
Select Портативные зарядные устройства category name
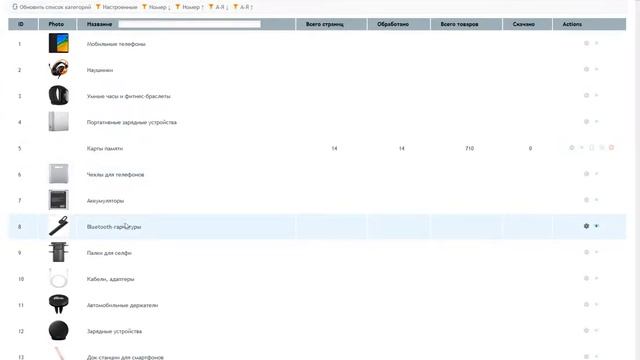[131, 122]
